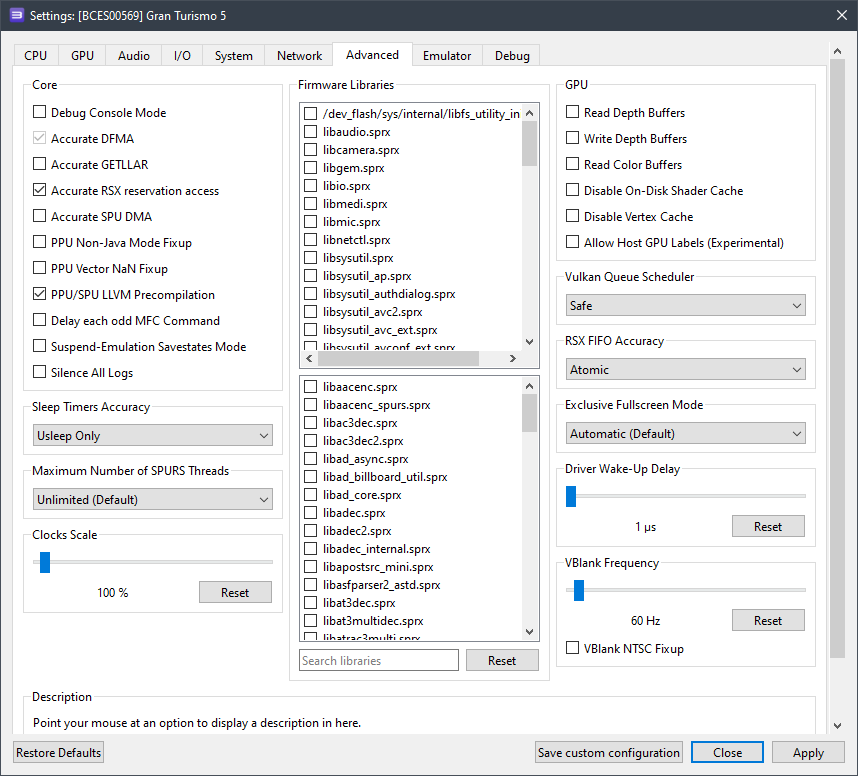858x776 pixels.
Task: Open the Emulator tab
Action: 446,56
